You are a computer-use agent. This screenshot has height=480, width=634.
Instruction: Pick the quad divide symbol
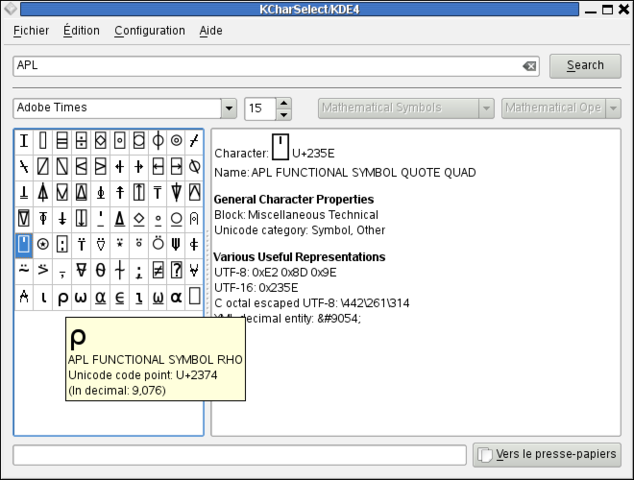[x=81, y=141]
